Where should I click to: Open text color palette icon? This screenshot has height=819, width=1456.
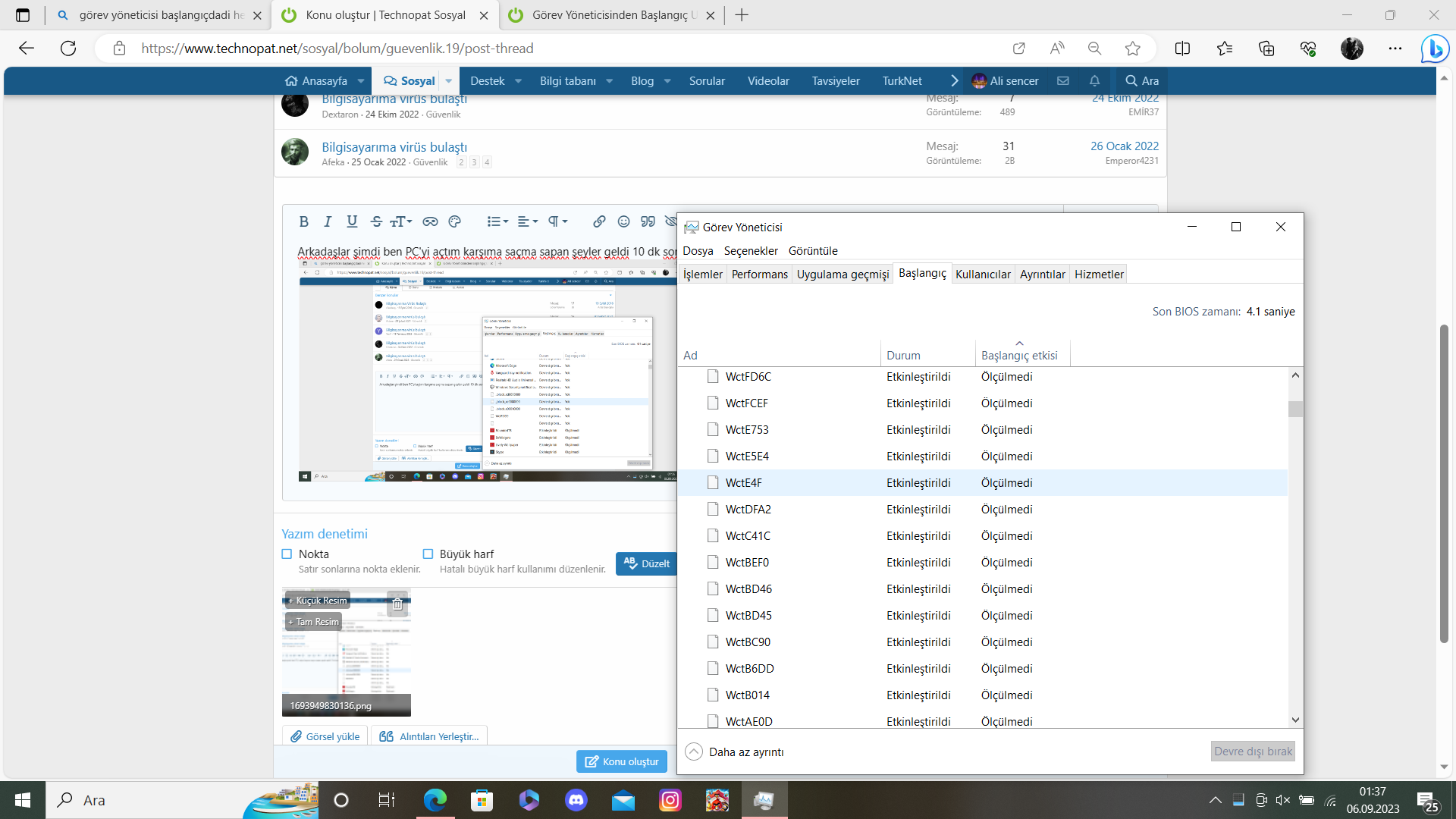pyautogui.click(x=455, y=221)
